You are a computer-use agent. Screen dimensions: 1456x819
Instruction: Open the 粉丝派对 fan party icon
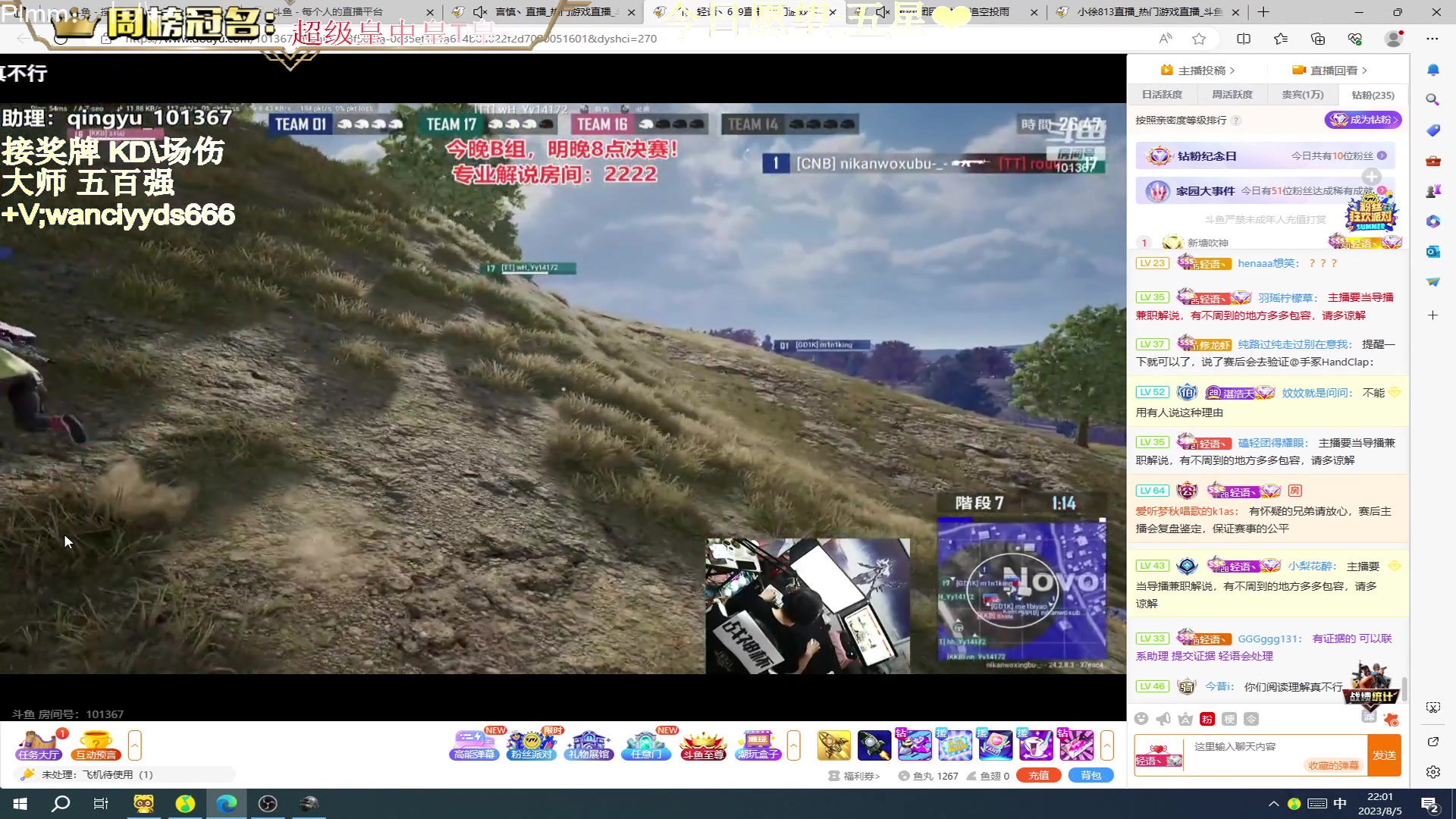[532, 745]
